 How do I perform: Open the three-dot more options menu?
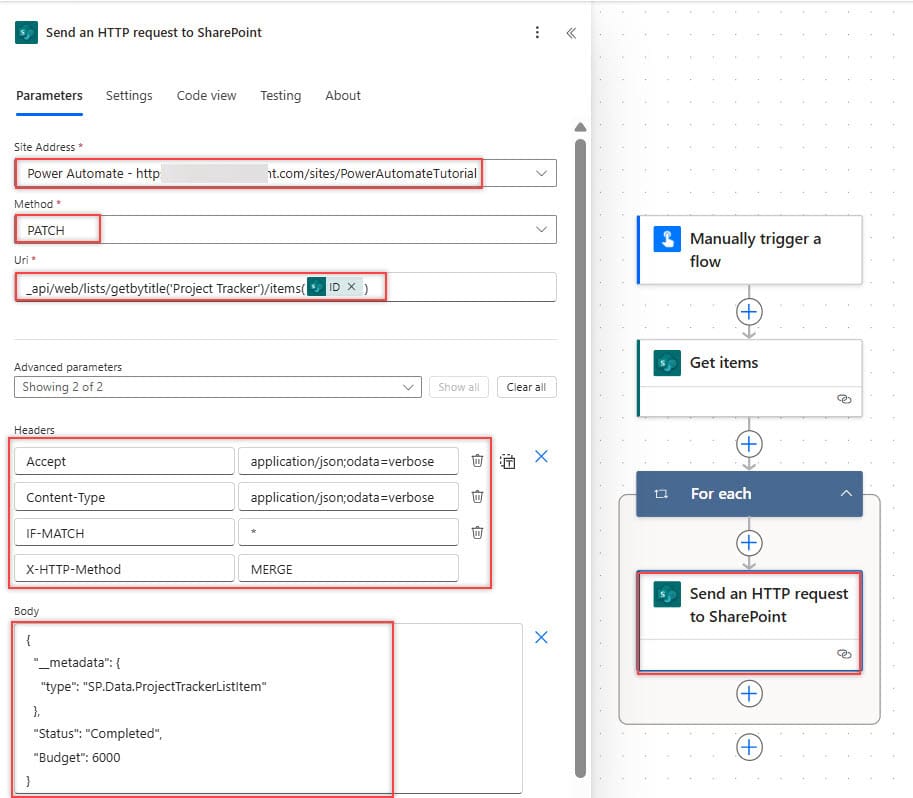pos(537,33)
